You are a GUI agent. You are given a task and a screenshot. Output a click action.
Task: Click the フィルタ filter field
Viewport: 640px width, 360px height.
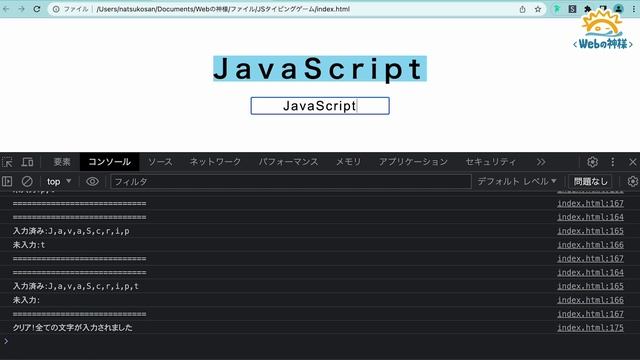point(291,182)
